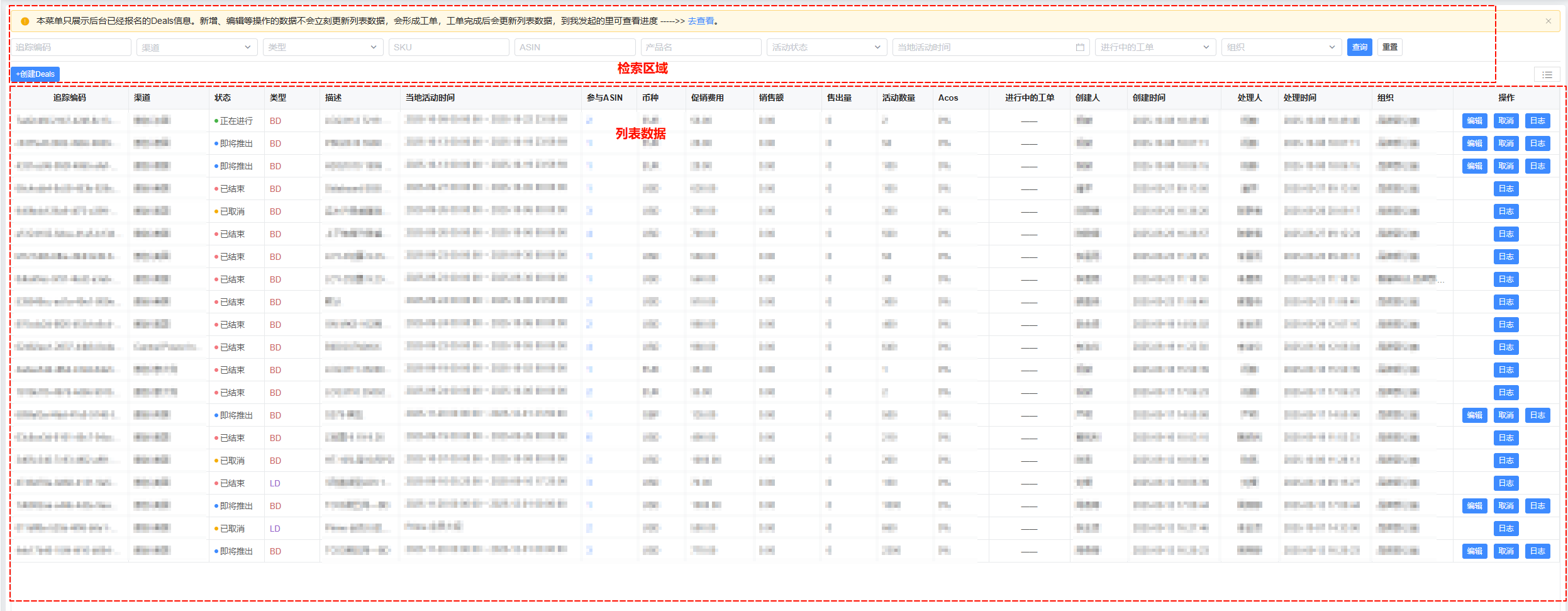Open the column settings list icon
The height and width of the screenshot is (611, 1568).
point(1547,75)
